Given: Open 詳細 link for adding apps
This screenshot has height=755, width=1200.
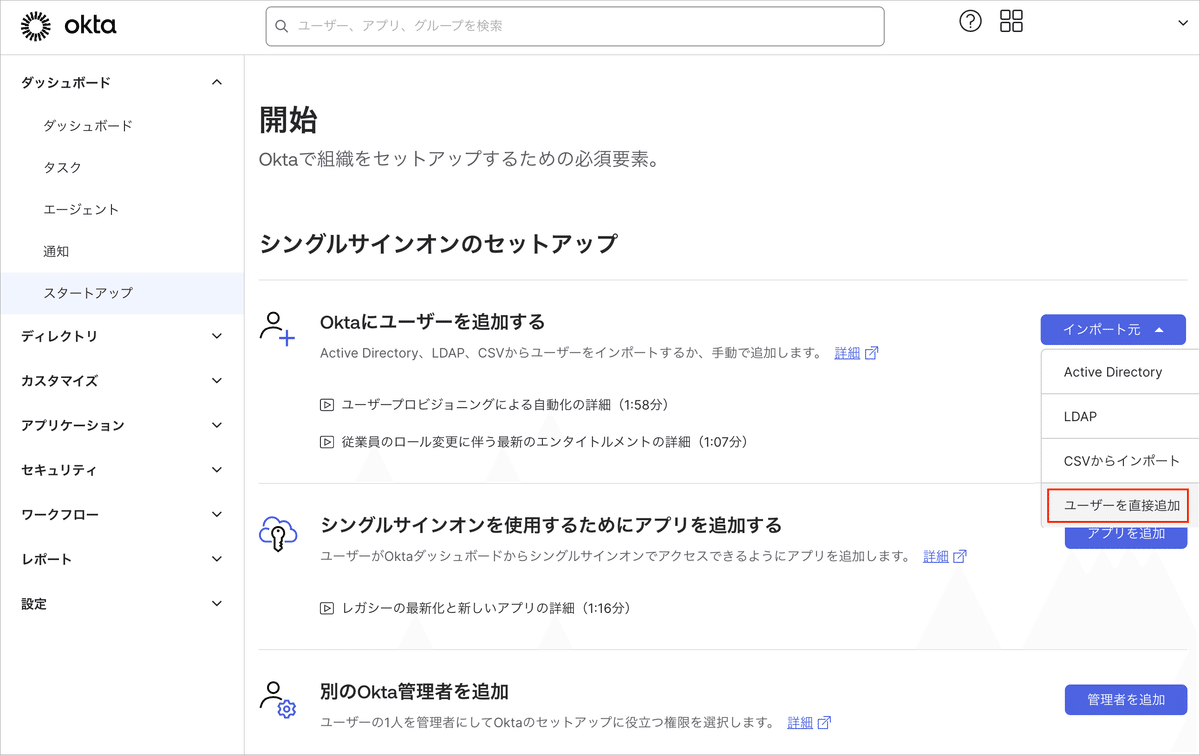Looking at the screenshot, I should tap(936, 556).
